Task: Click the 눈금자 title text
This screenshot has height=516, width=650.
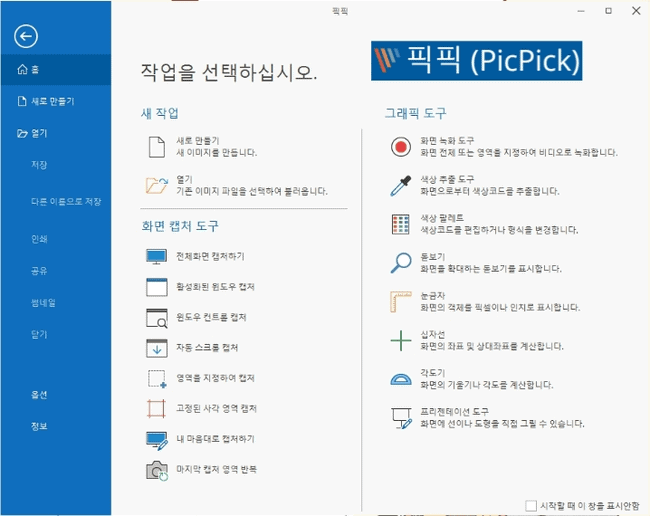Action: pos(433,296)
